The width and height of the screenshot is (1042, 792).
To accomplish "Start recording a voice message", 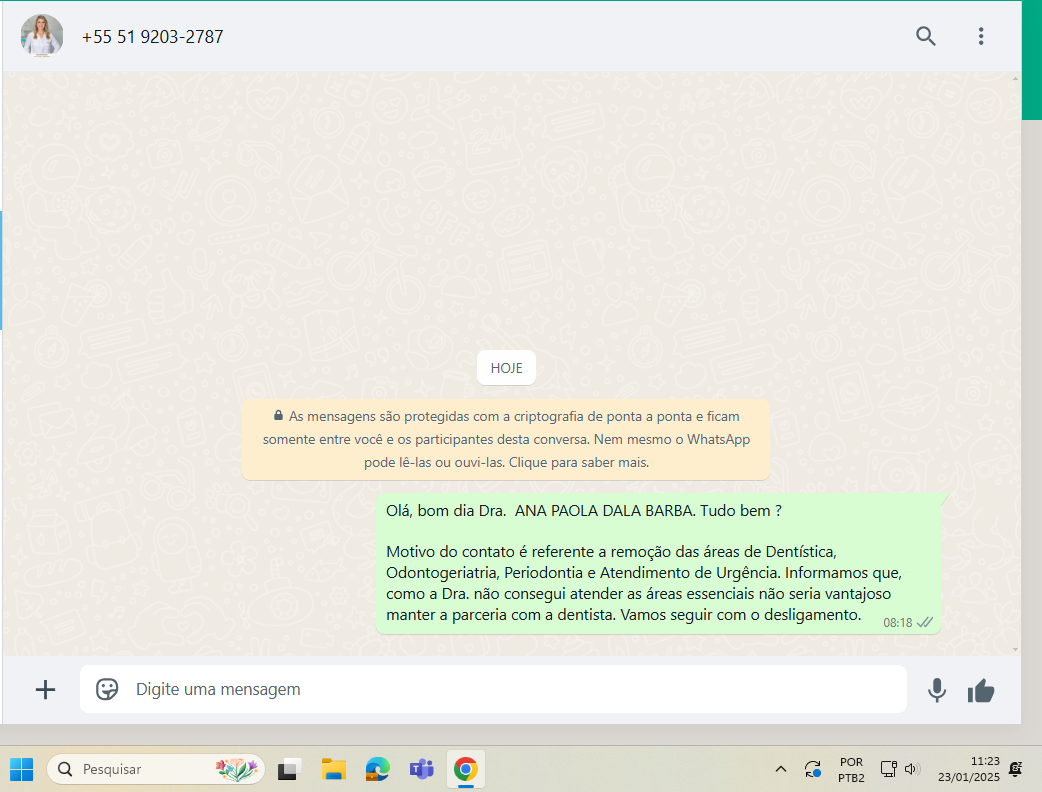I will [x=937, y=690].
